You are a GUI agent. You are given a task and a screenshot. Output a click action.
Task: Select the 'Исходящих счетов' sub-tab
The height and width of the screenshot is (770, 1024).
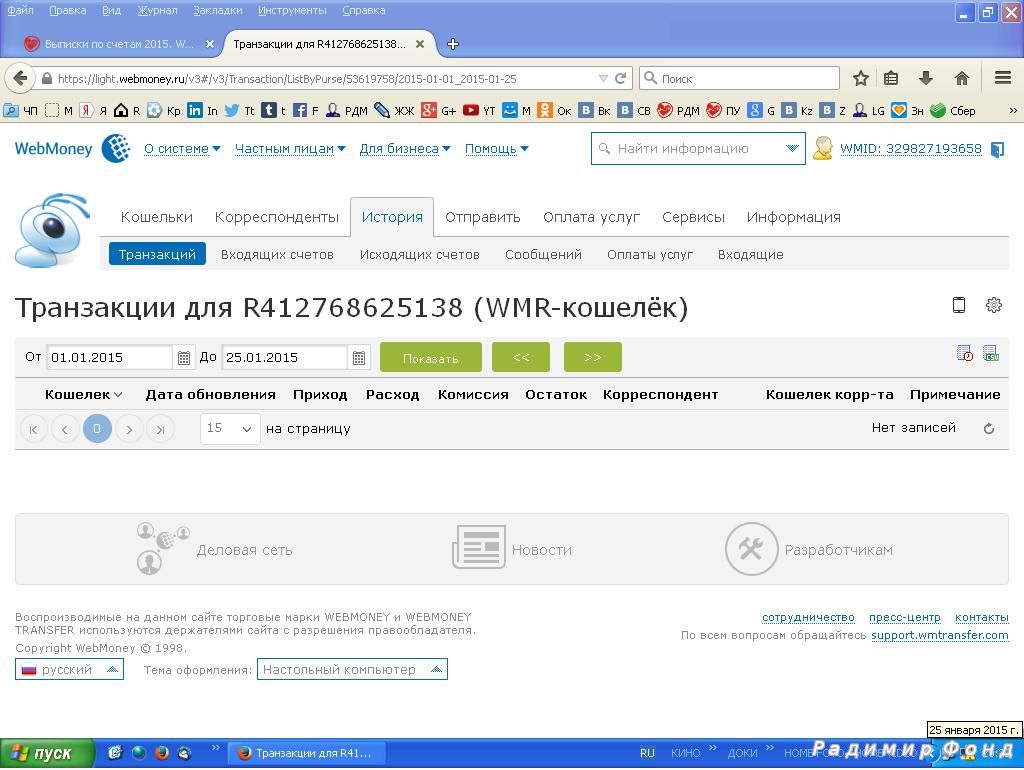419,255
